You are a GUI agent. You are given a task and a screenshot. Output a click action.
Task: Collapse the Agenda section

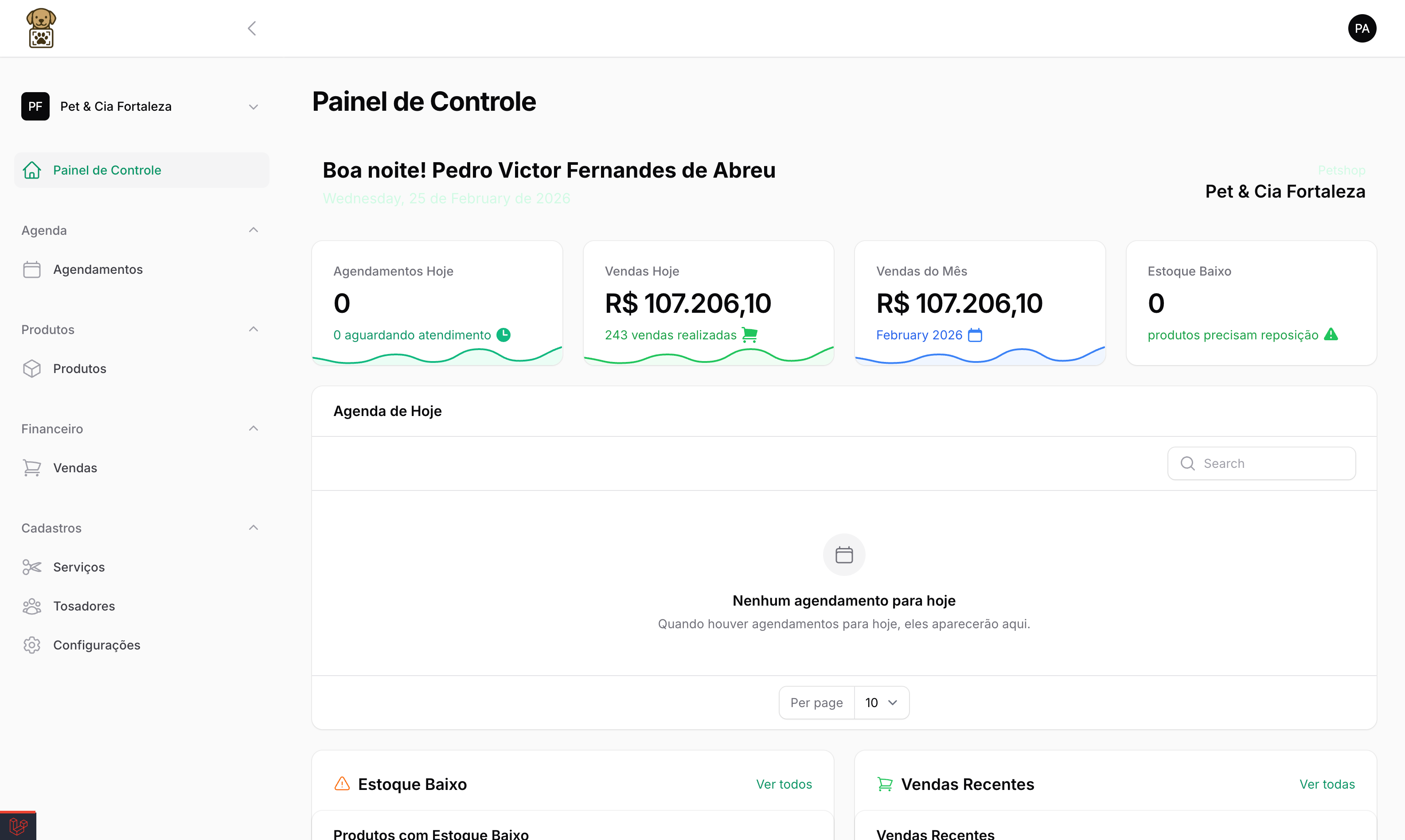(x=253, y=230)
